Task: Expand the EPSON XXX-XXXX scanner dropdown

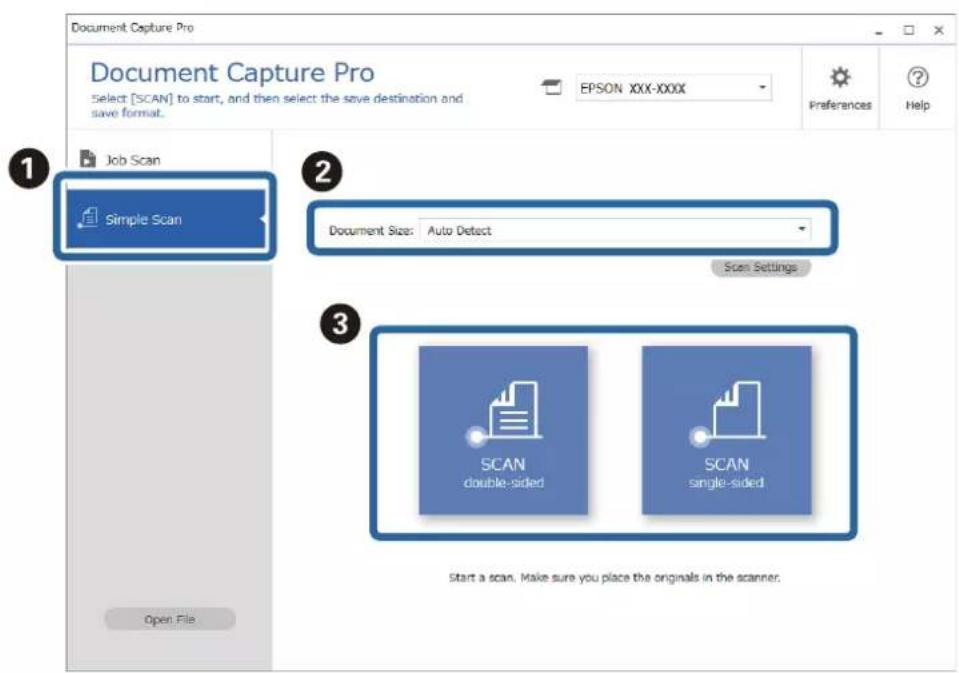Action: 673,88
